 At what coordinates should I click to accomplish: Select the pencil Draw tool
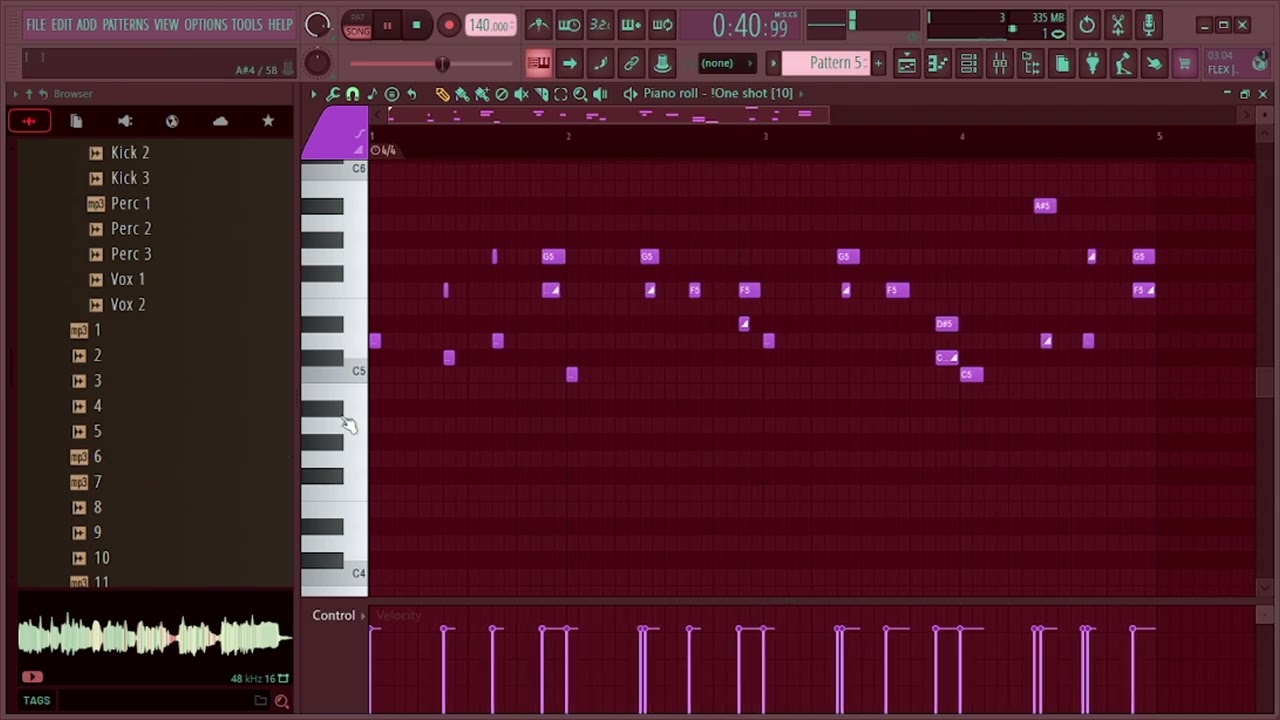[442, 94]
